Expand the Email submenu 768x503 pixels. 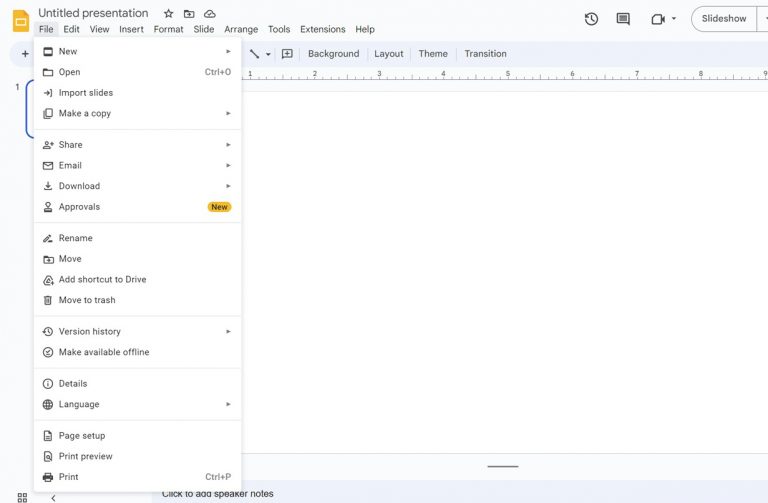click(x=138, y=165)
